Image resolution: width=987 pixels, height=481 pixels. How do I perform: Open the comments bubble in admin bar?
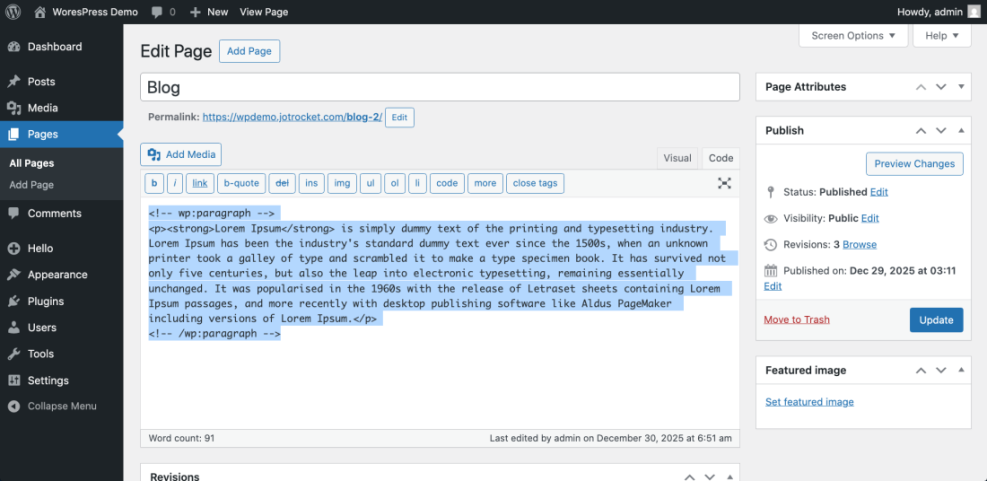point(157,12)
